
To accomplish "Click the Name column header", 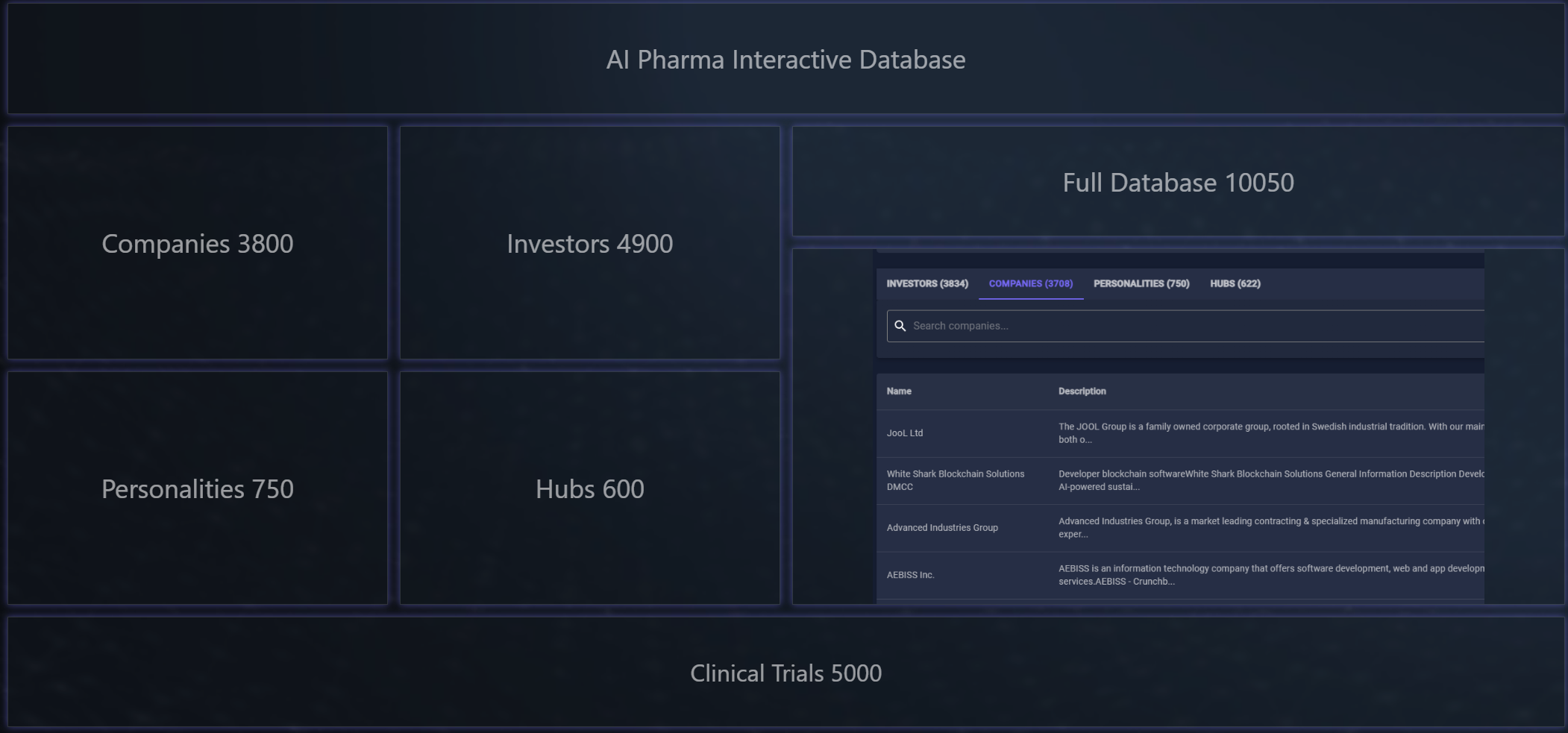I will click(899, 391).
